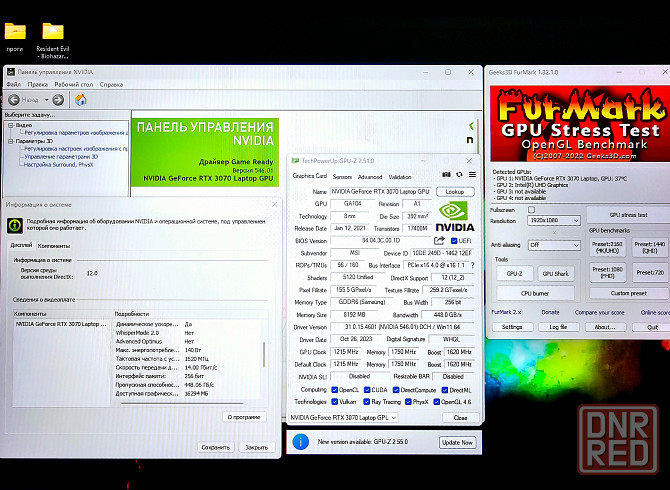Open 'Рабочий стол' menu in NVIDIA panel
Screen dimensions: 670x490
74,85
